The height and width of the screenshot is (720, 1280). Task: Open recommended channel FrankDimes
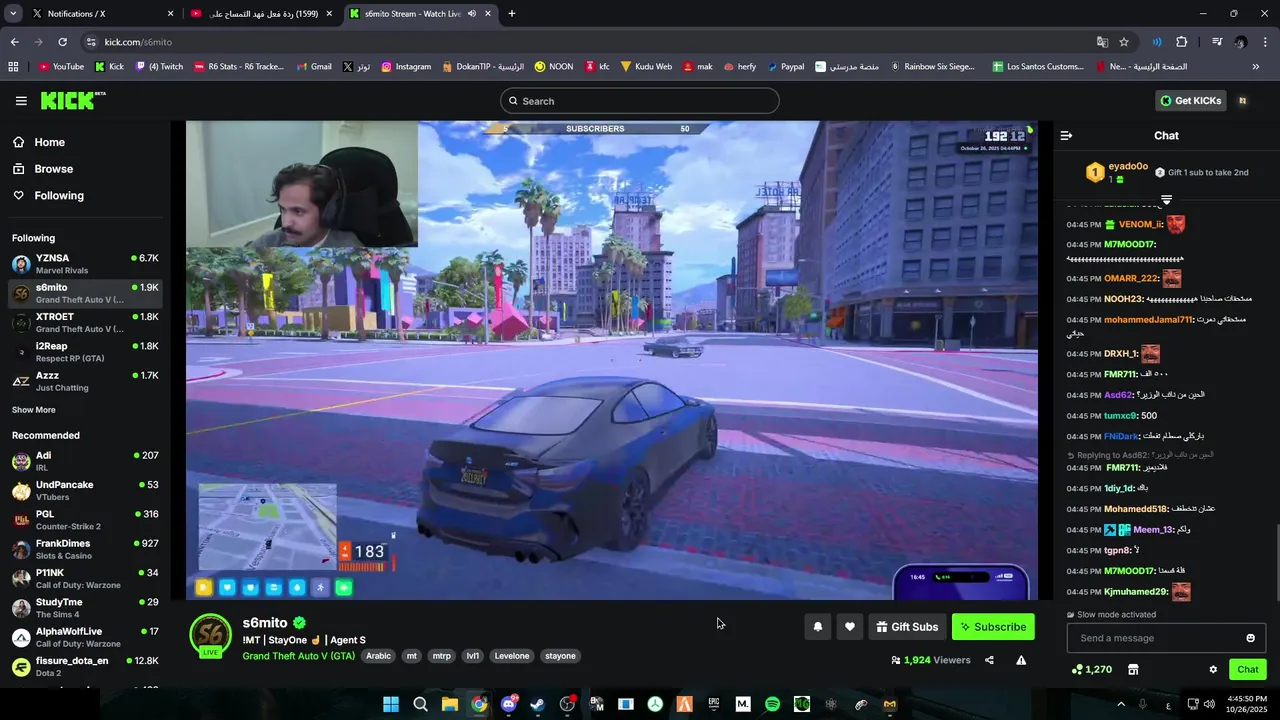click(x=84, y=549)
